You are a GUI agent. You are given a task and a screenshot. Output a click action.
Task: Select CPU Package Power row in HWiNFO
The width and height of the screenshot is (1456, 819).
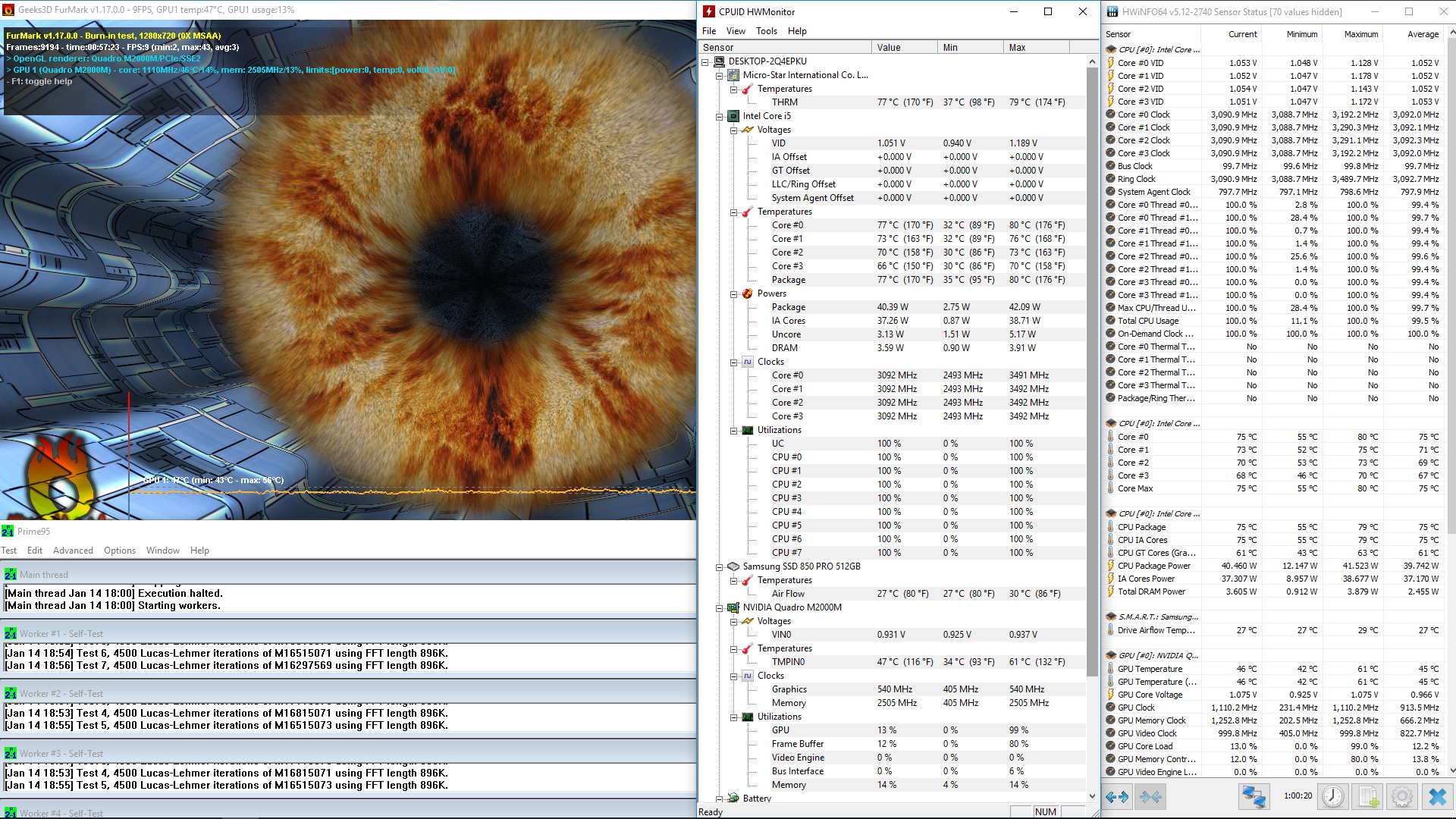point(1274,566)
